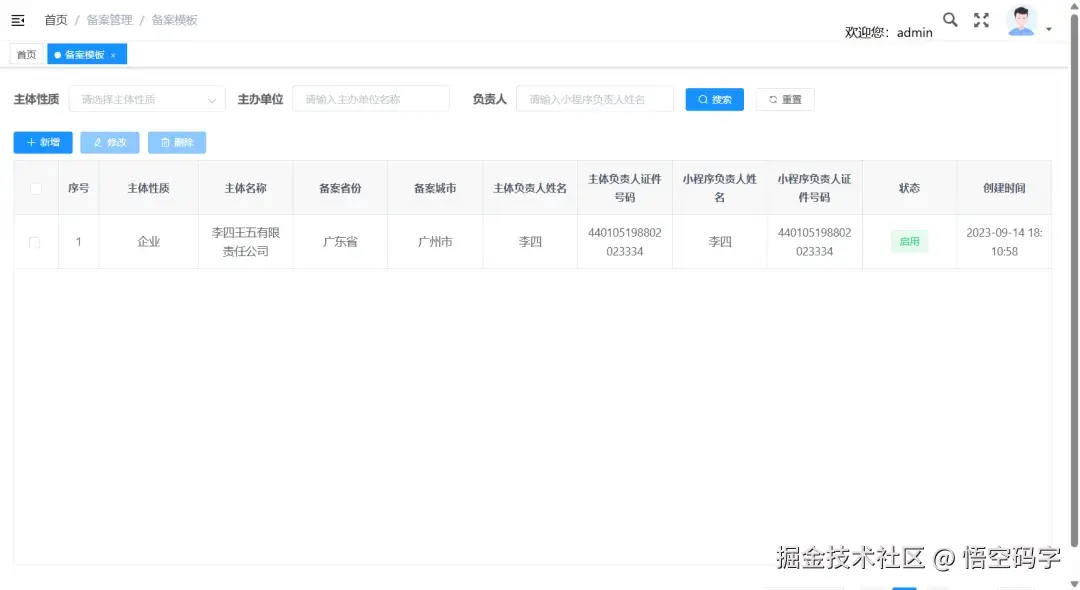Open the admin avatar picture
This screenshot has height=590, width=1080.
pos(1020,19)
